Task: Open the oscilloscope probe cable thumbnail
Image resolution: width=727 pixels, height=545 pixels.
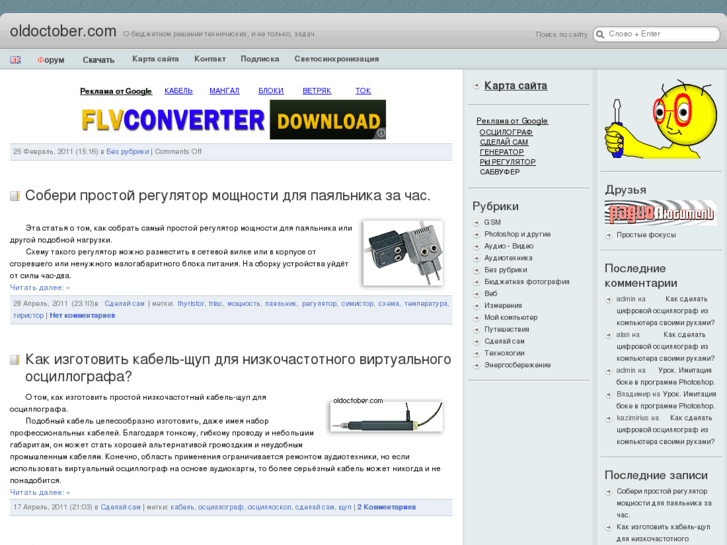Action: click(x=387, y=415)
